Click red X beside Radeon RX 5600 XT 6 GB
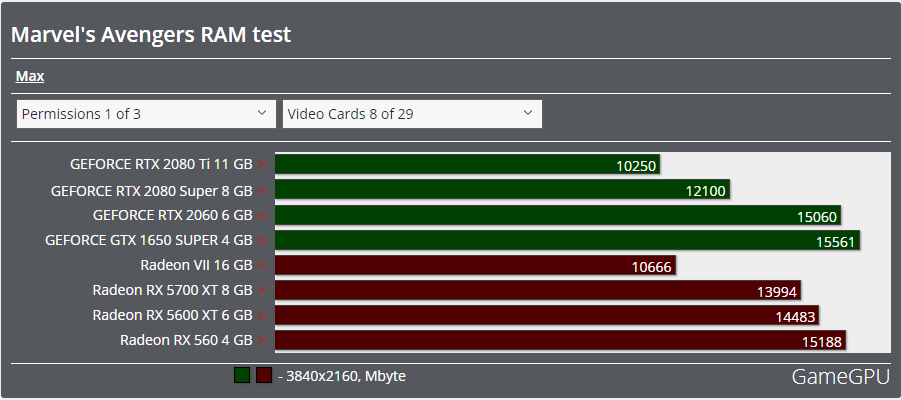This screenshot has width=901, height=400. click(262, 316)
